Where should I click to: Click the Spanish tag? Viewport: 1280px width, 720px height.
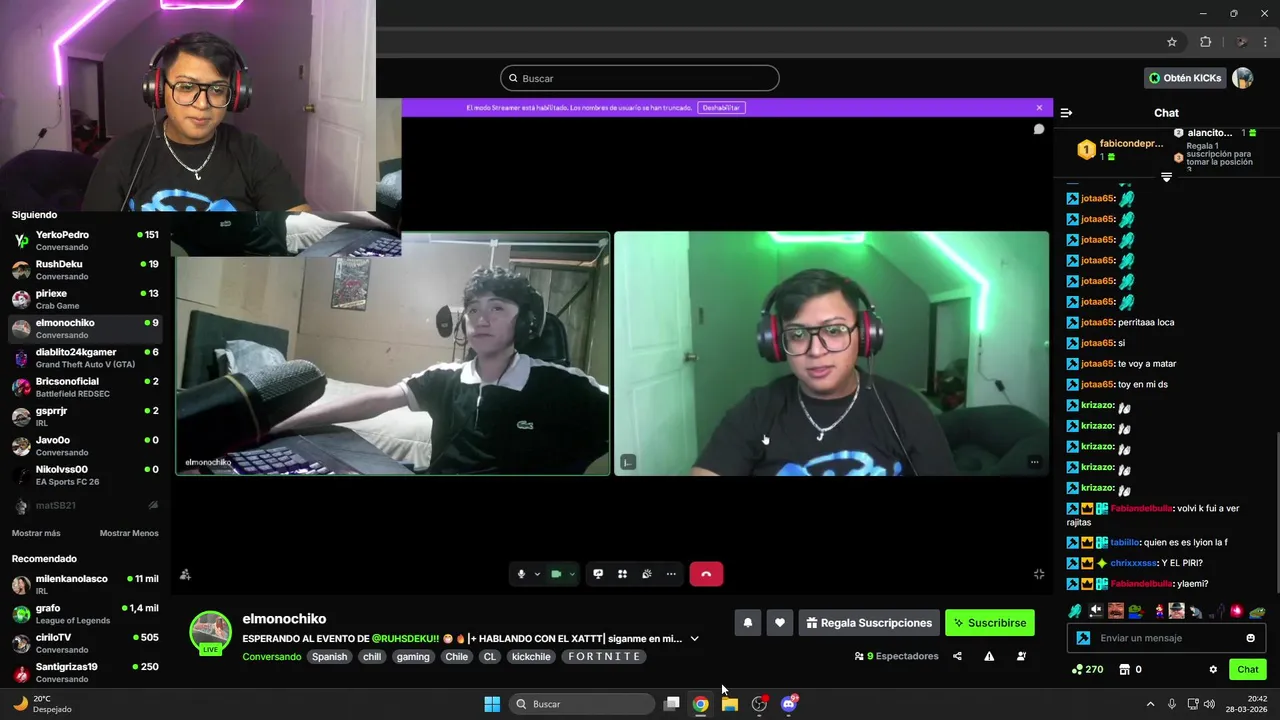pos(329,657)
